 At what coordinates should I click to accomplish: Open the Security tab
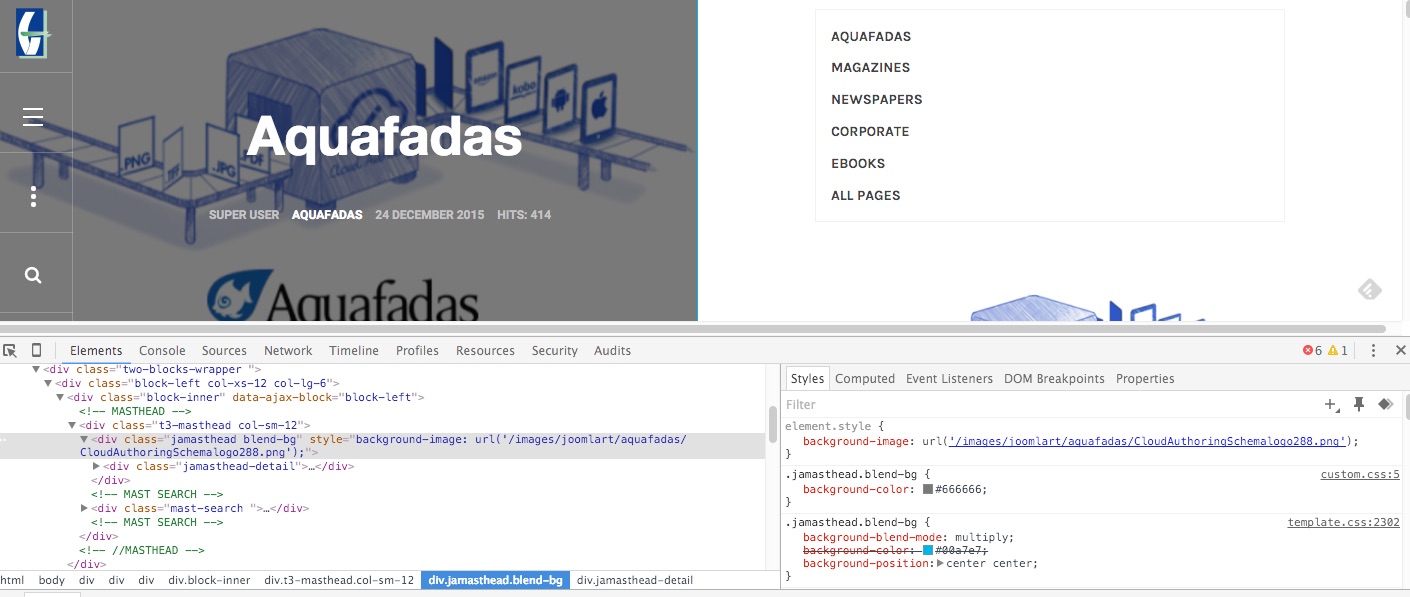(555, 350)
